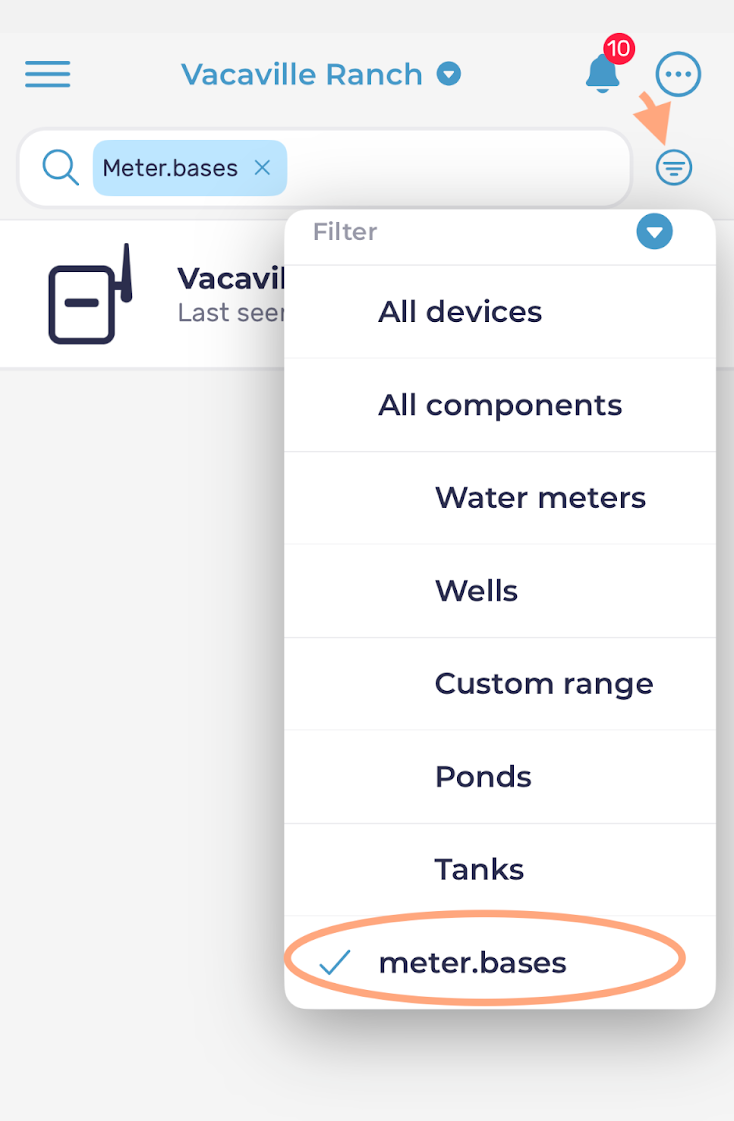The image size is (734, 1121).
Task: Open the more options ellipsis icon
Action: coord(678,74)
